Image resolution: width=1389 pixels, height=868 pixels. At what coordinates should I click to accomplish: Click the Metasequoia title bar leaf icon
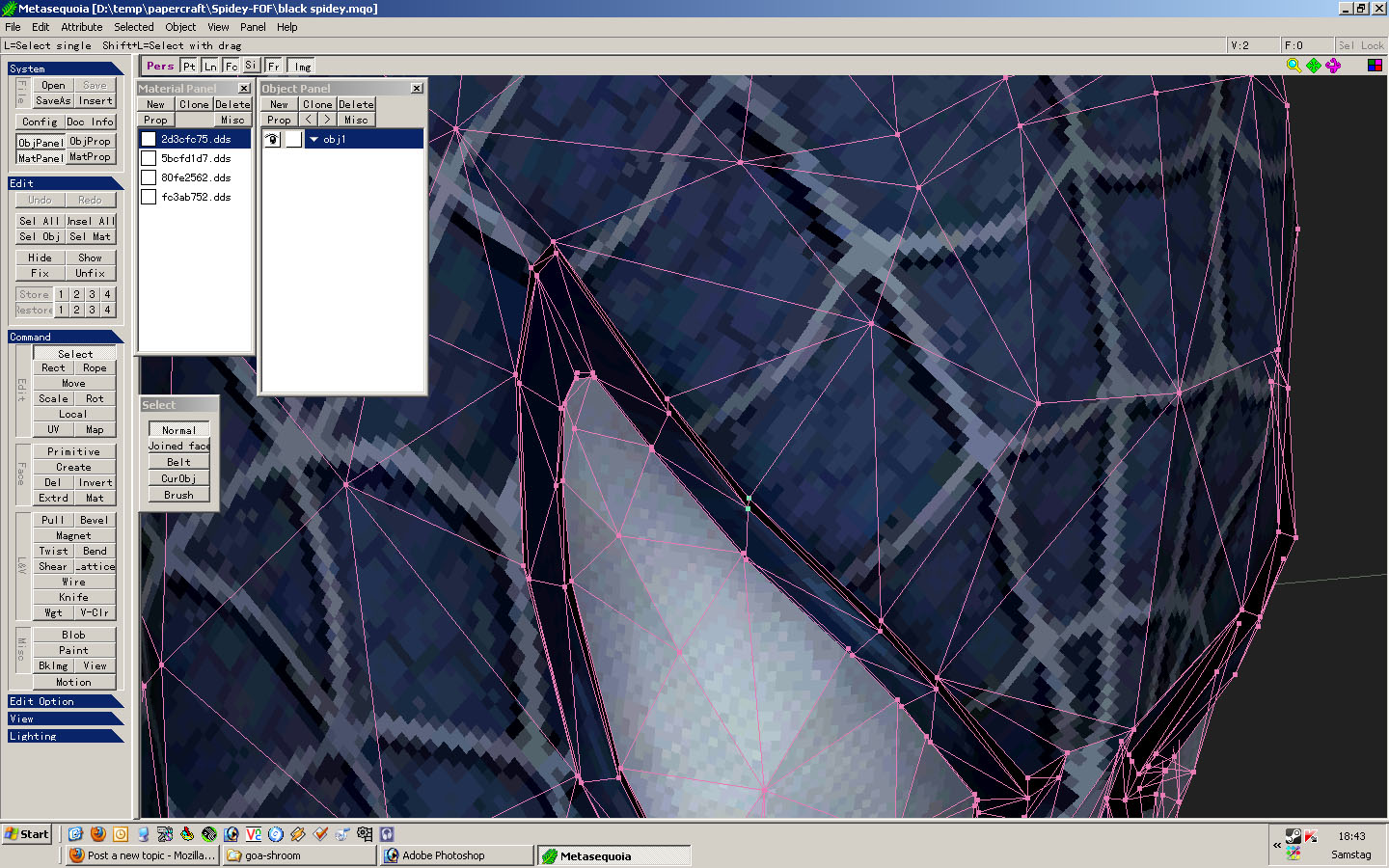coord(10,9)
